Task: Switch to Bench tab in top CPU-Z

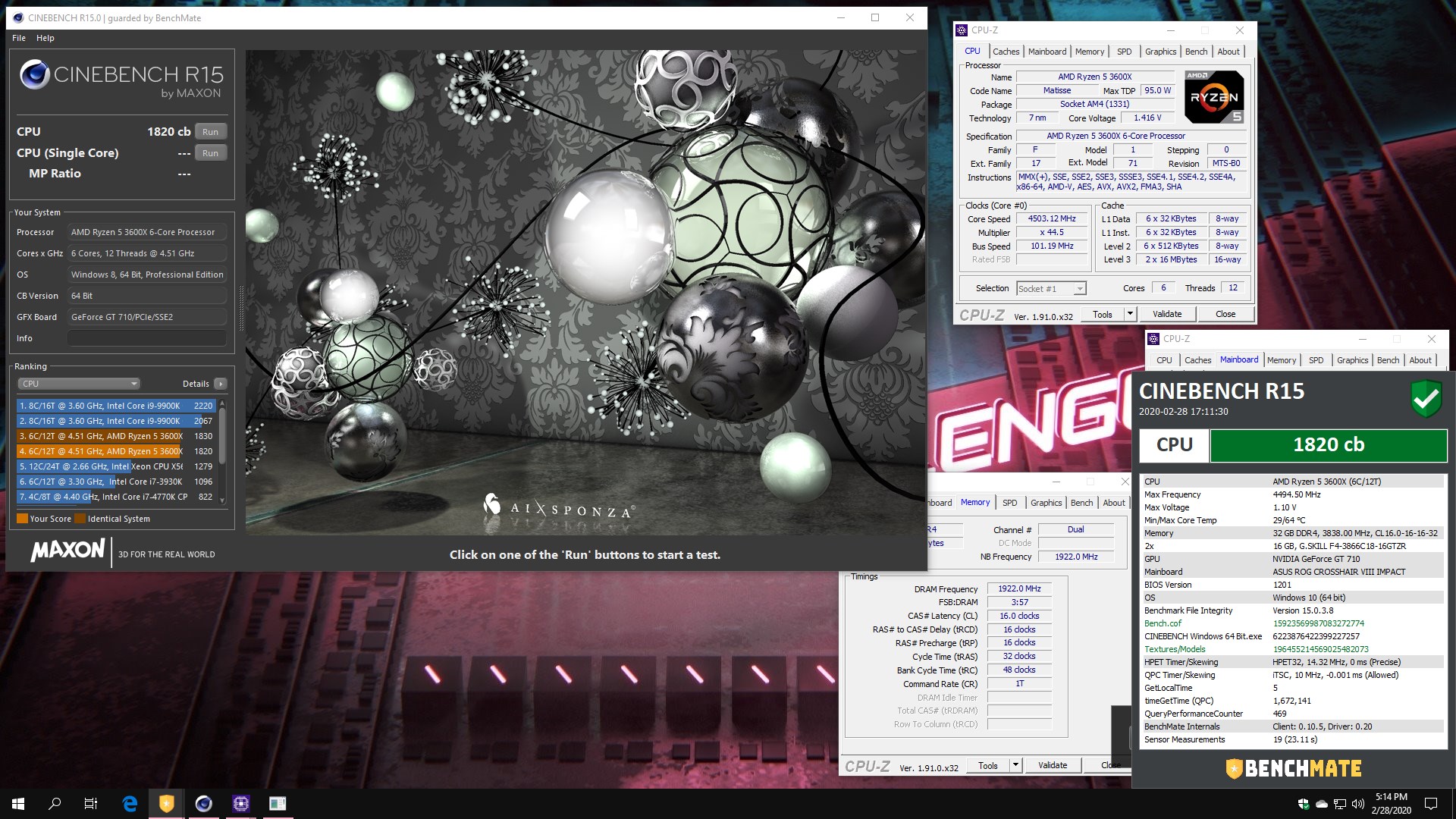Action: (1196, 52)
